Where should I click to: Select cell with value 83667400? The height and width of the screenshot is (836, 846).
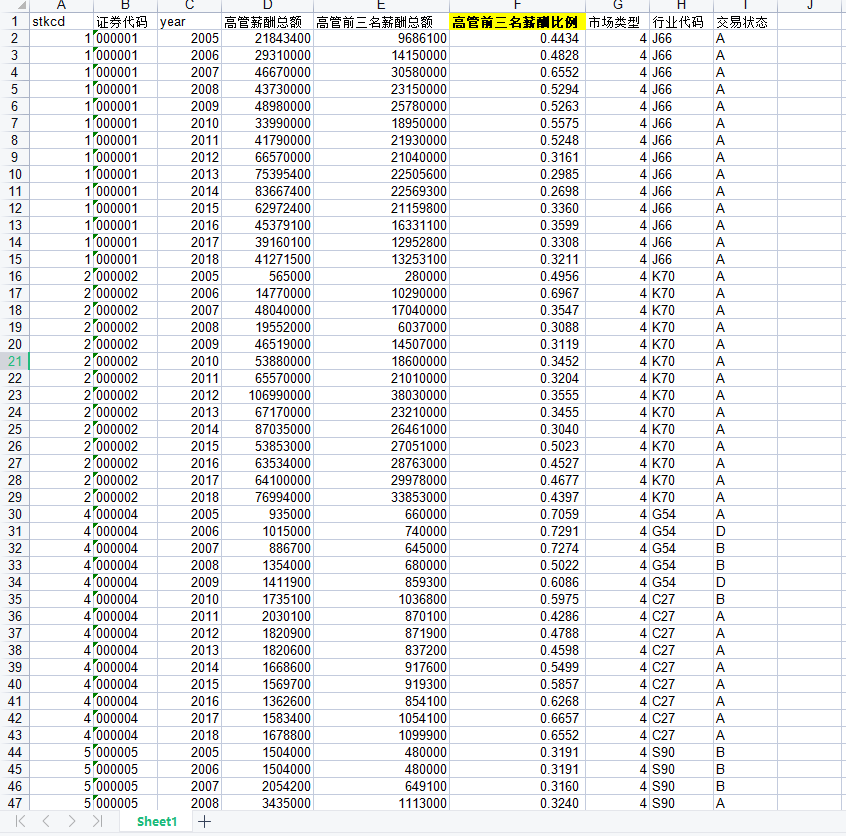pyautogui.click(x=268, y=191)
